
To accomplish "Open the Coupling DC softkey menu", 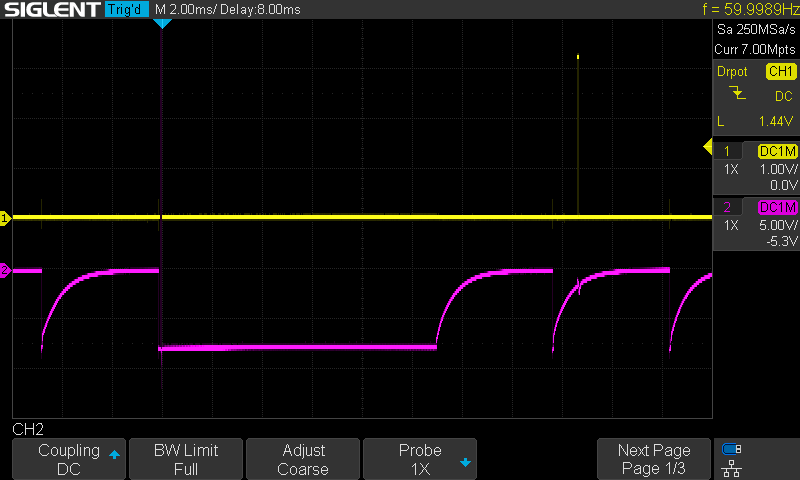I will [x=69, y=459].
